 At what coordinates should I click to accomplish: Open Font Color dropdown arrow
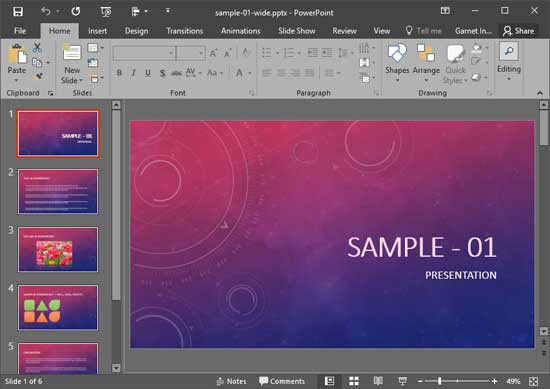(x=250, y=73)
